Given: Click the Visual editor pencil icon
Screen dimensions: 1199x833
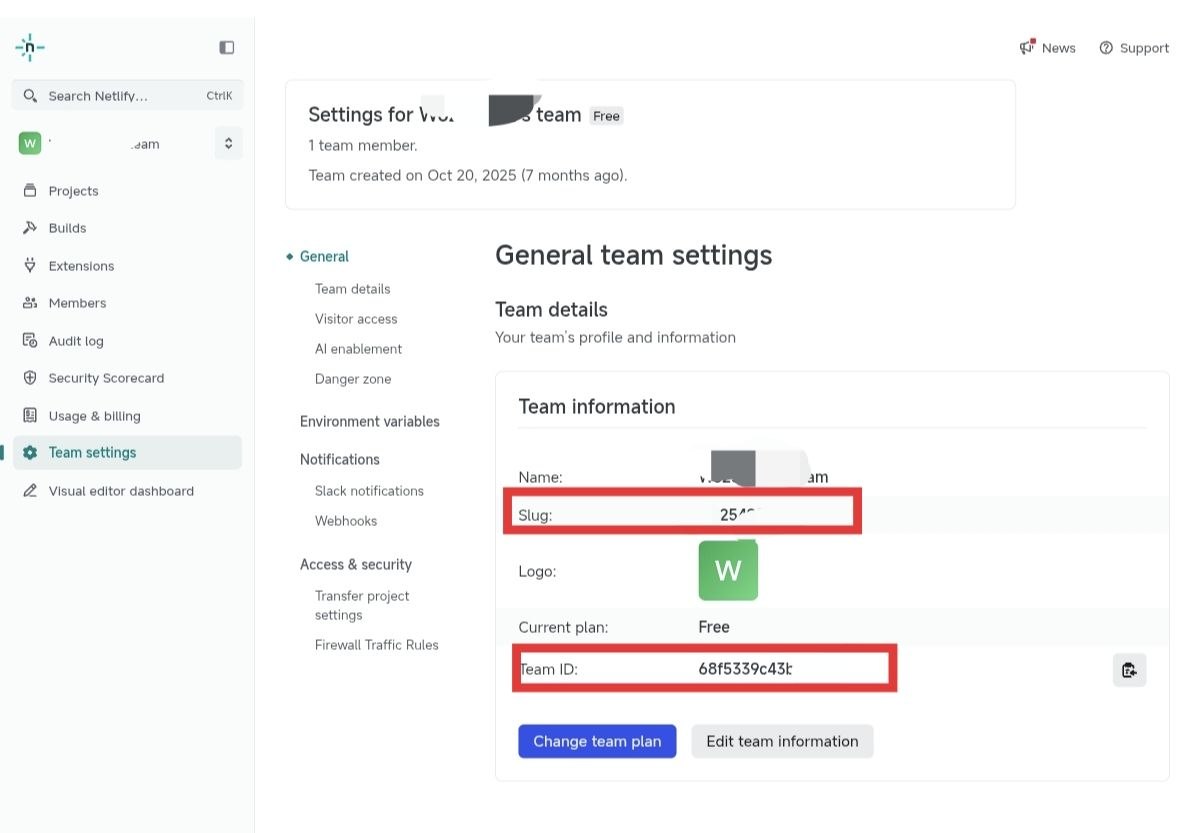Looking at the screenshot, I should point(30,490).
